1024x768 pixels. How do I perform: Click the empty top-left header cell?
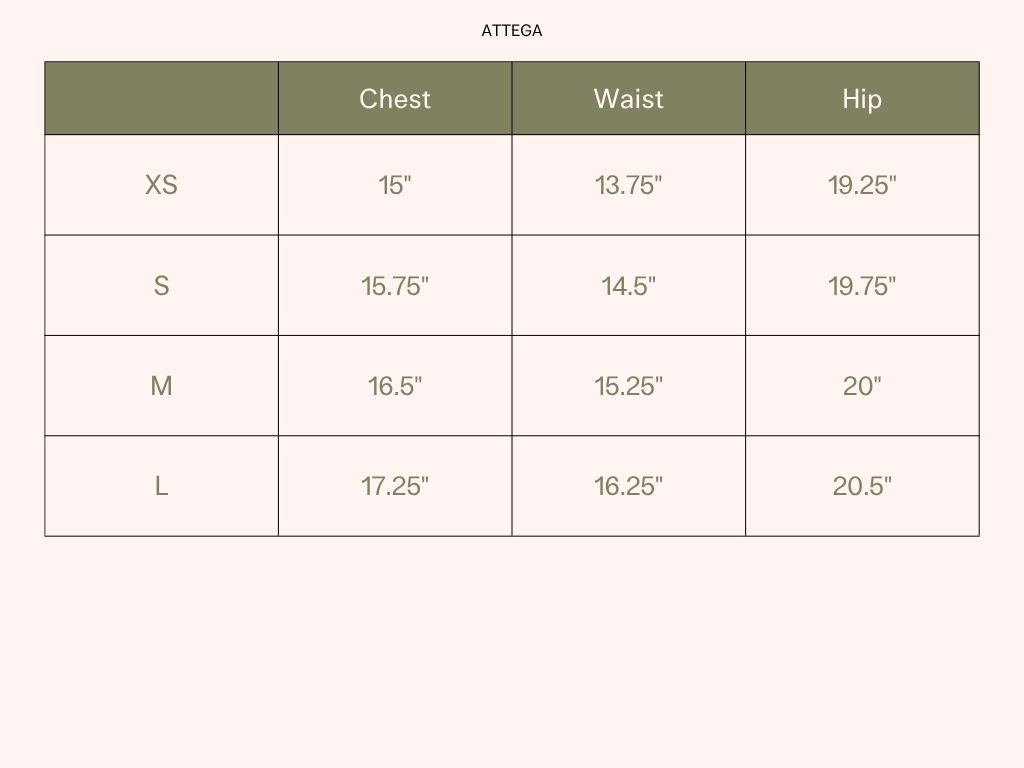[161, 99]
